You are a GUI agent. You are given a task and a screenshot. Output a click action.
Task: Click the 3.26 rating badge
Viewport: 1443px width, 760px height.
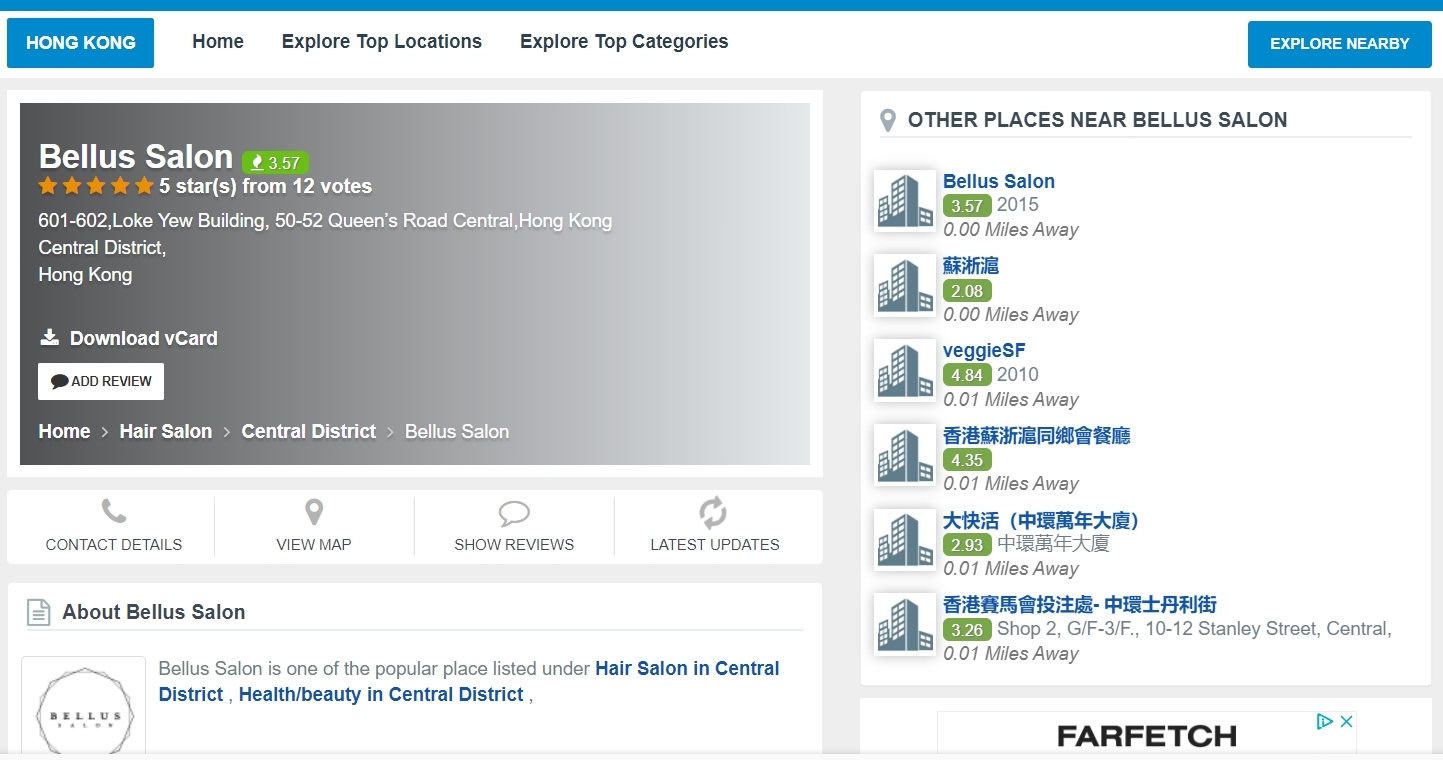(x=967, y=630)
